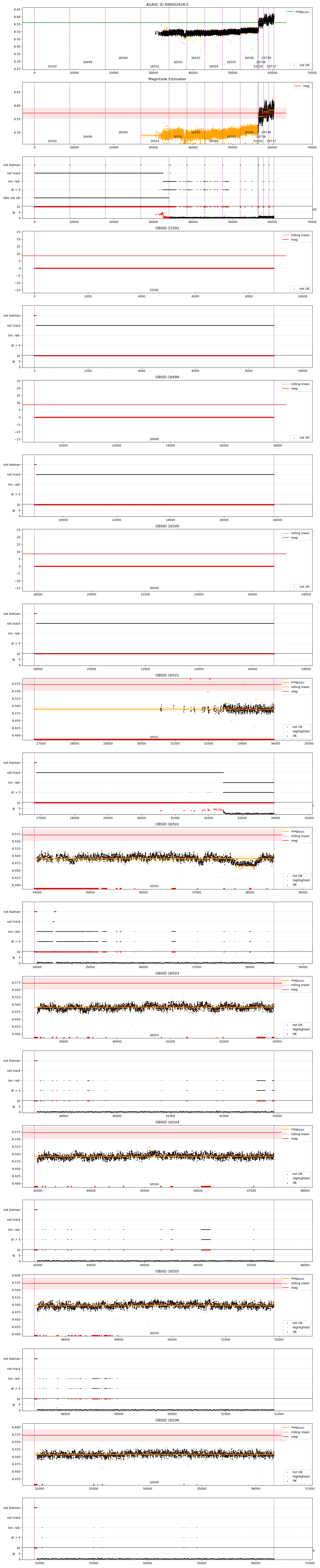Click 'Highlighted' legend entry in OBSID 16503 plot

(301, 1029)
